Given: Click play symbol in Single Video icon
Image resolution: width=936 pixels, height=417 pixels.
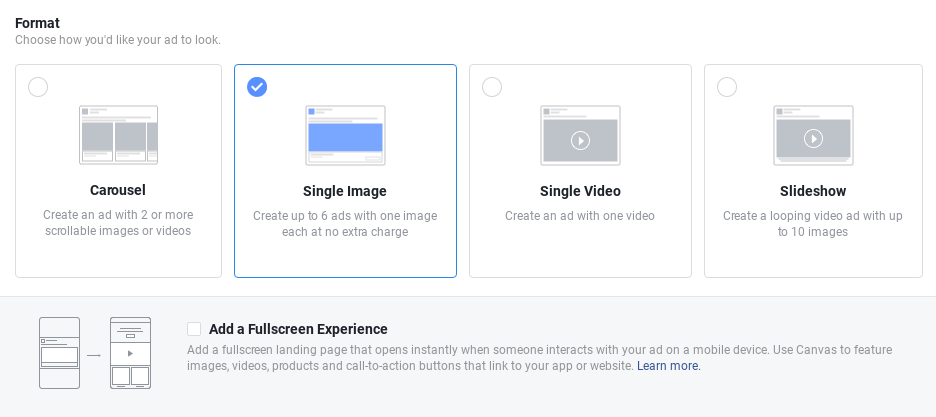Looking at the screenshot, I should click(x=580, y=140).
